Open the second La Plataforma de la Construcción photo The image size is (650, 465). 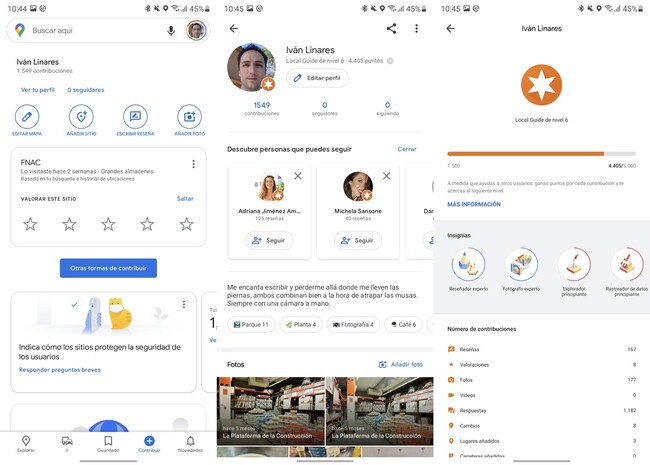(x=380, y=411)
